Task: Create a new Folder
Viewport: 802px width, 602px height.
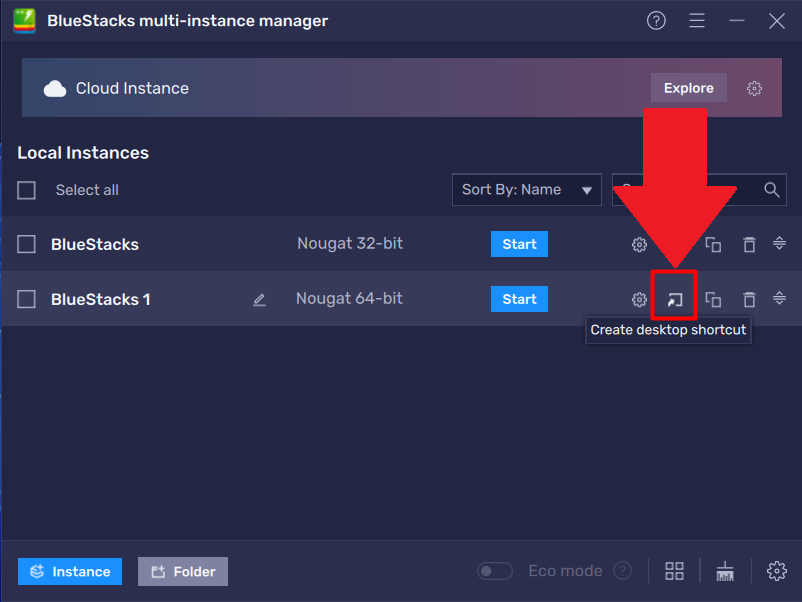Action: tap(183, 571)
